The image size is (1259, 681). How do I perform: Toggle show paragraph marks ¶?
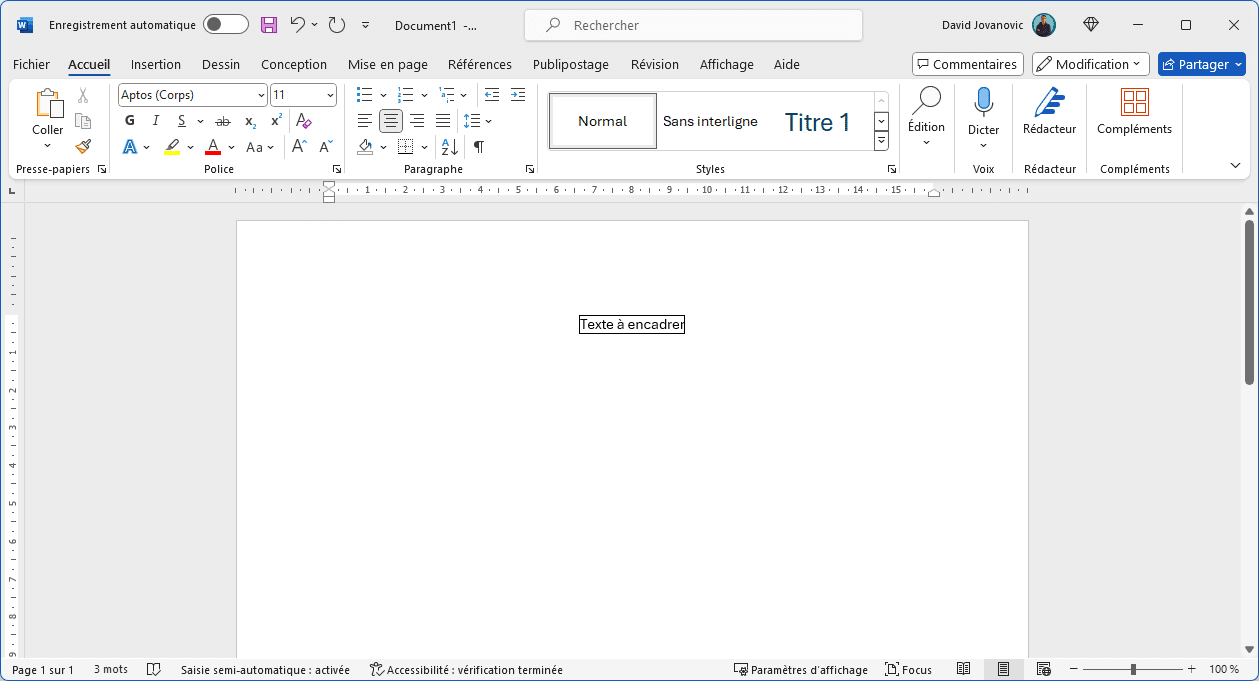(479, 147)
